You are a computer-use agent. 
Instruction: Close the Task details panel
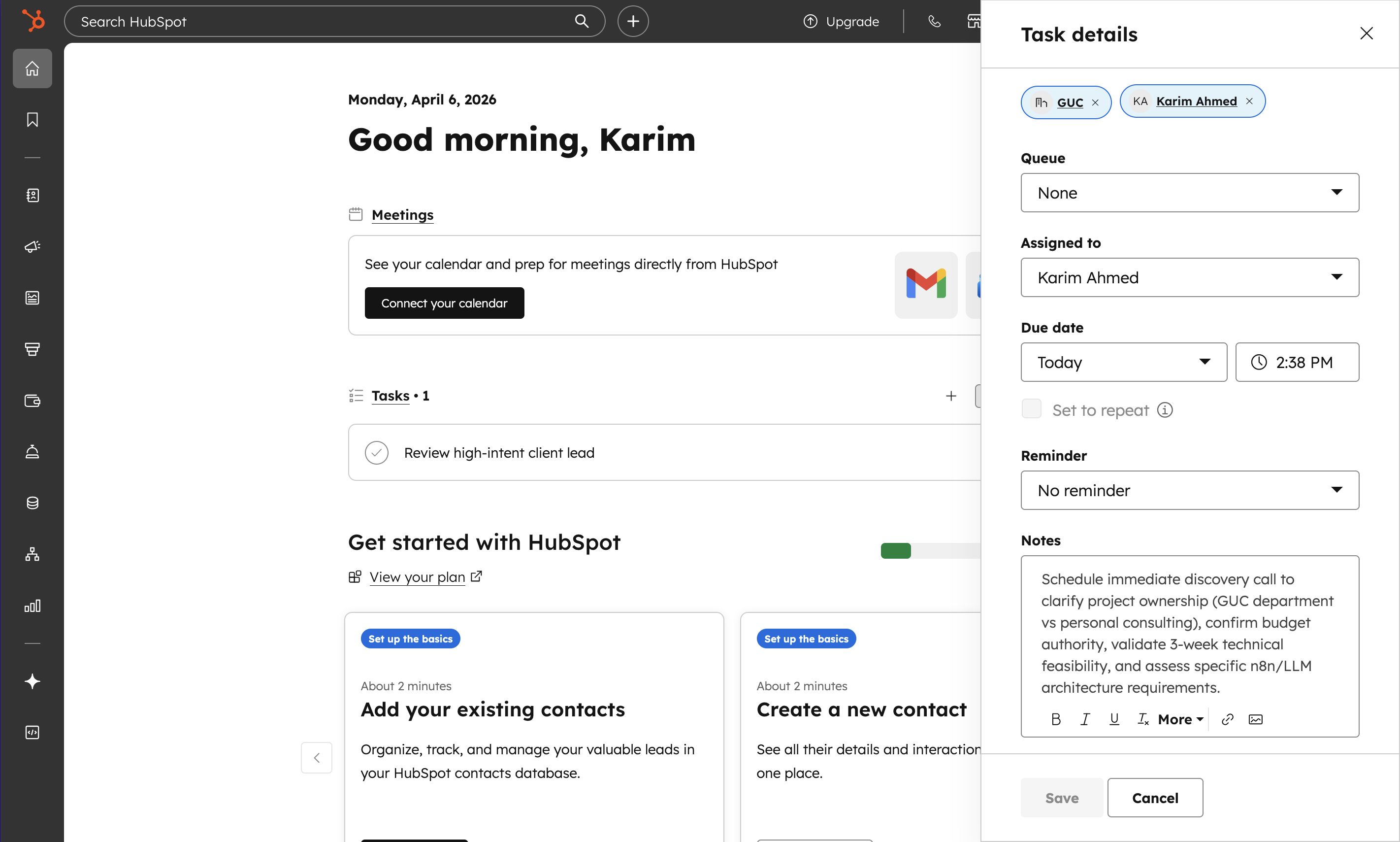point(1367,34)
